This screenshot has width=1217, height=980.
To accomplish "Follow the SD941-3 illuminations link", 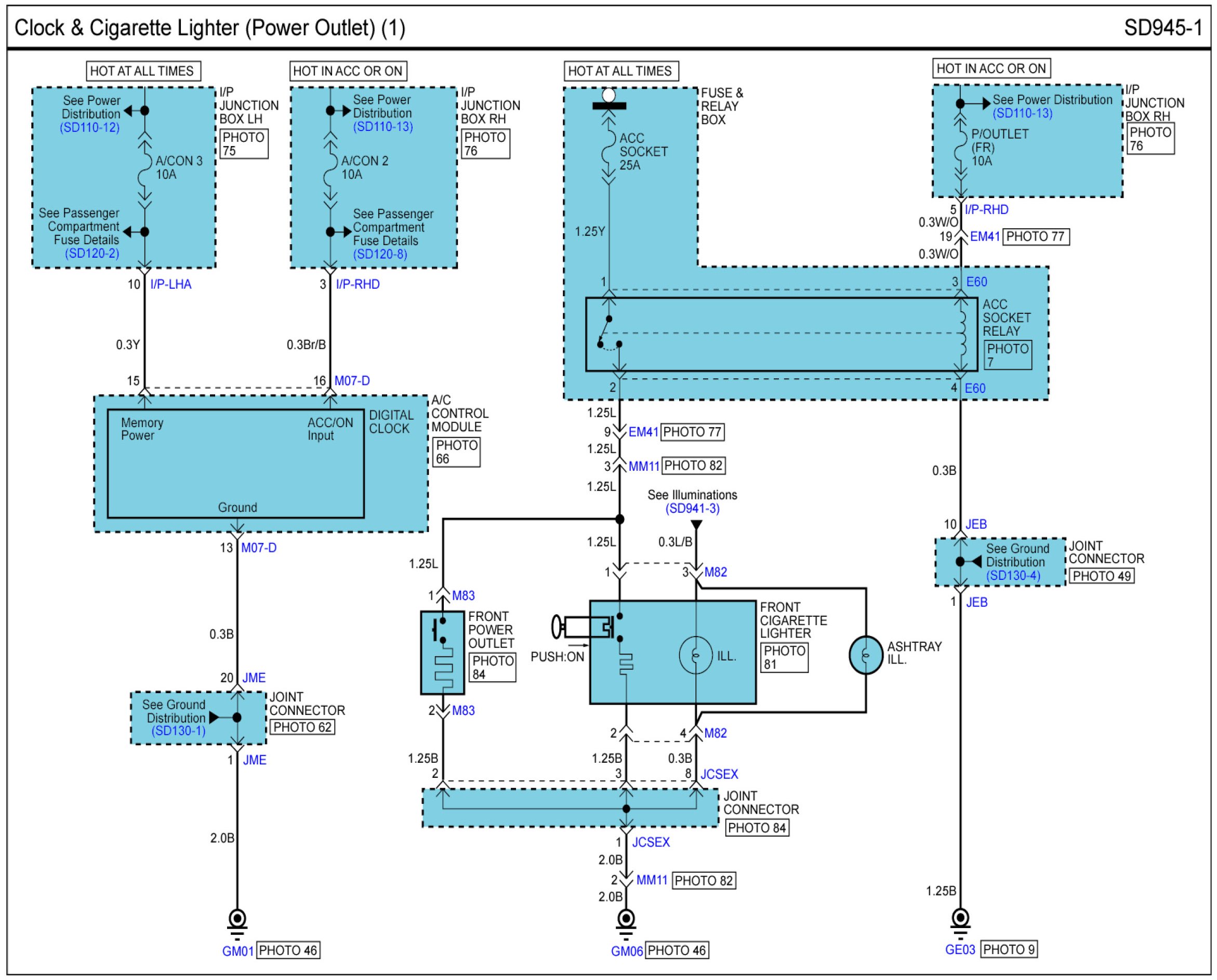I will tap(692, 509).
